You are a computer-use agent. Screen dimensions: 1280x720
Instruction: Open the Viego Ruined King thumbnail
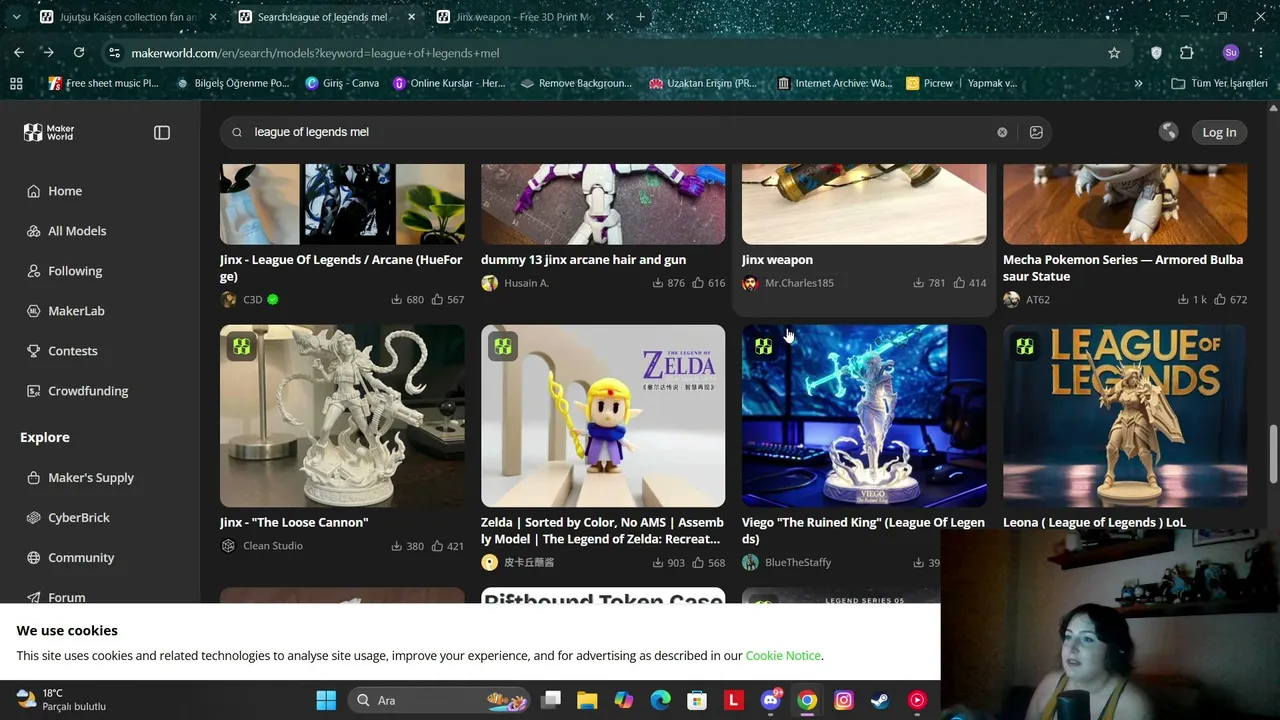[x=864, y=416]
